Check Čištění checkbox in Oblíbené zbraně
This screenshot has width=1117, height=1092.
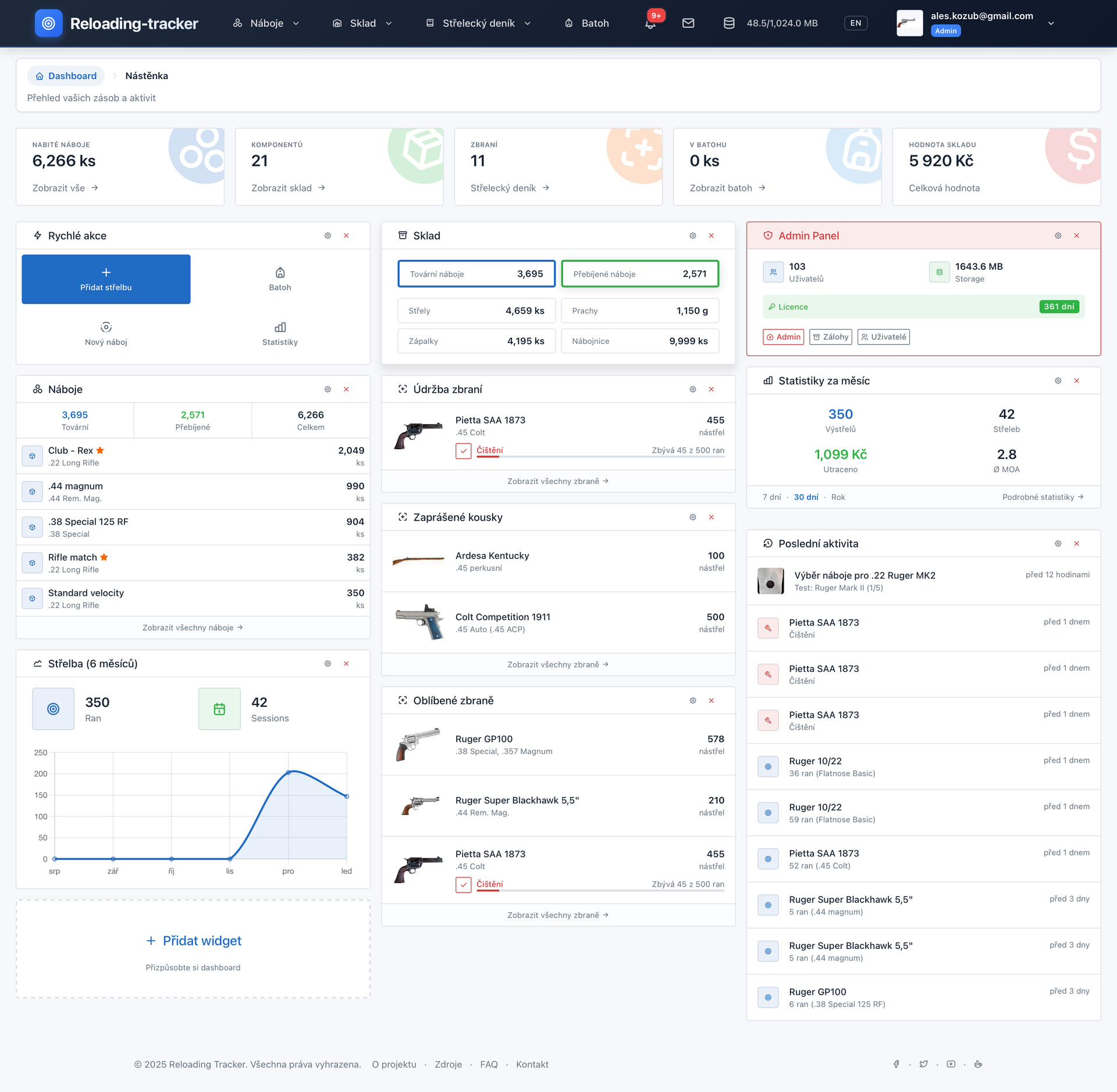click(x=463, y=885)
